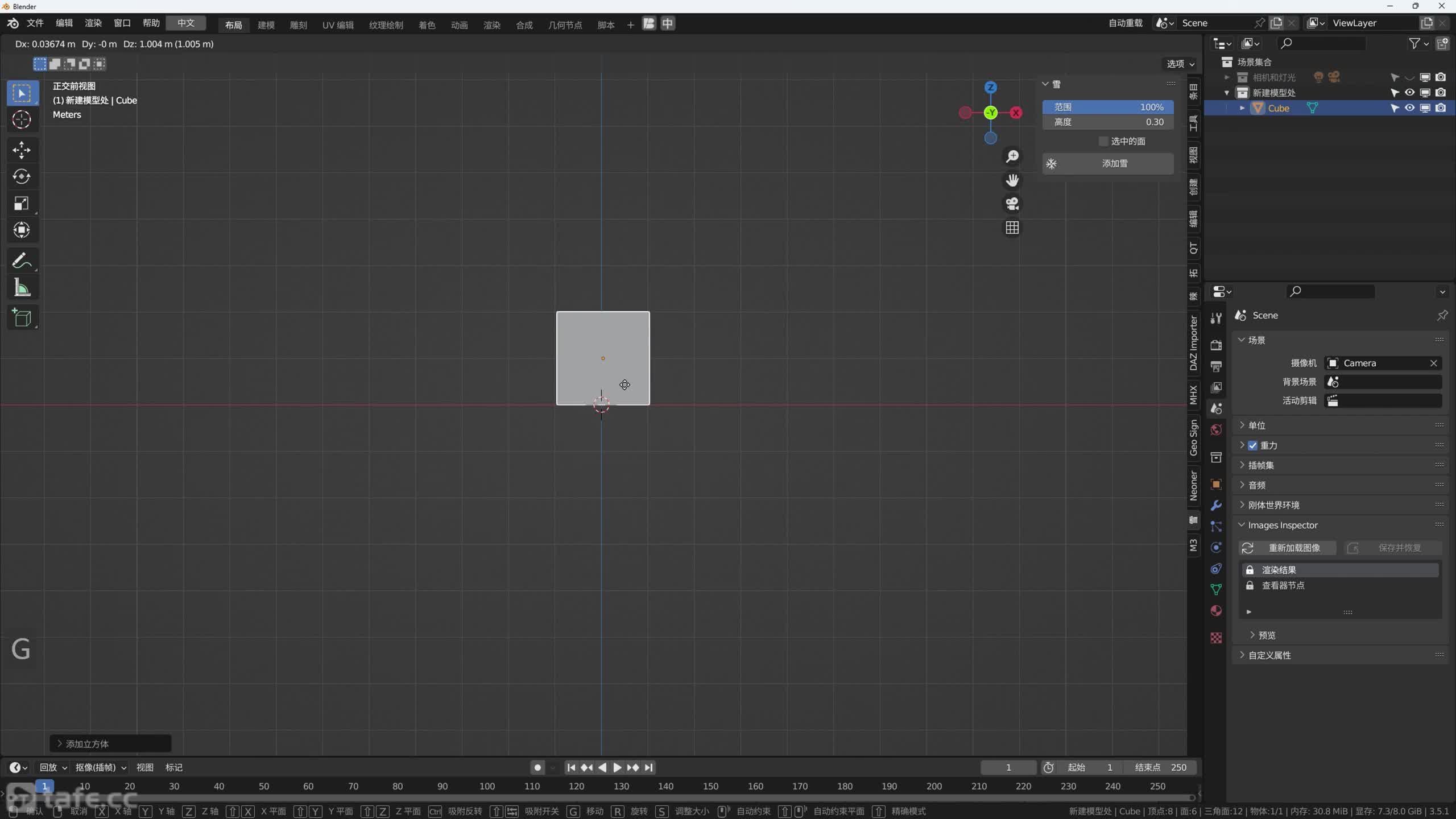This screenshot has width=1456, height=819.
Task: Select the Scale tool
Action: (x=22, y=204)
